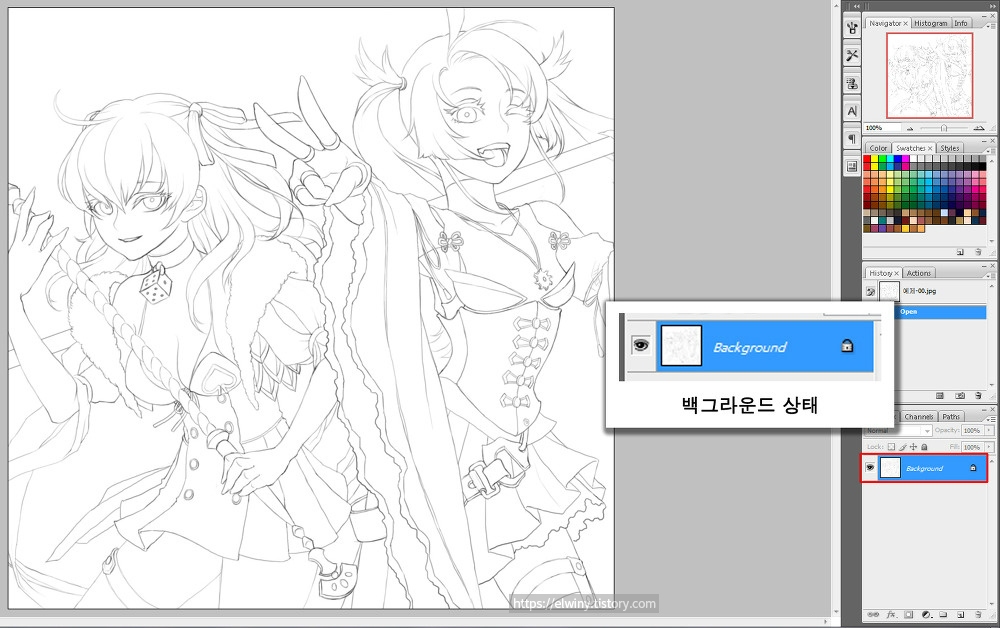Open the Tool Presets crossed-tools dock icon
The width and height of the screenshot is (1000, 628).
pos(852,55)
